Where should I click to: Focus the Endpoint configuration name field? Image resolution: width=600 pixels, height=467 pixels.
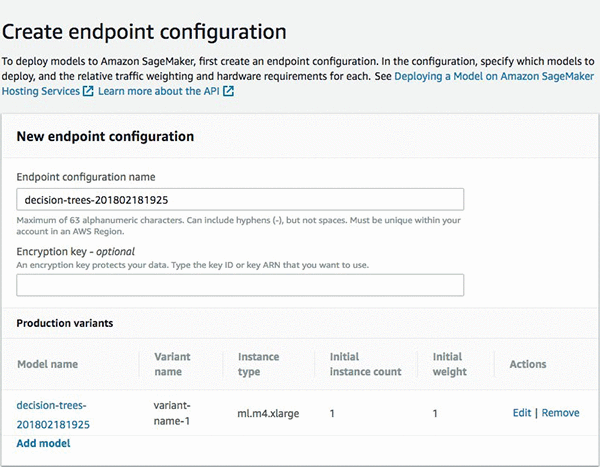pyautogui.click(x=240, y=198)
